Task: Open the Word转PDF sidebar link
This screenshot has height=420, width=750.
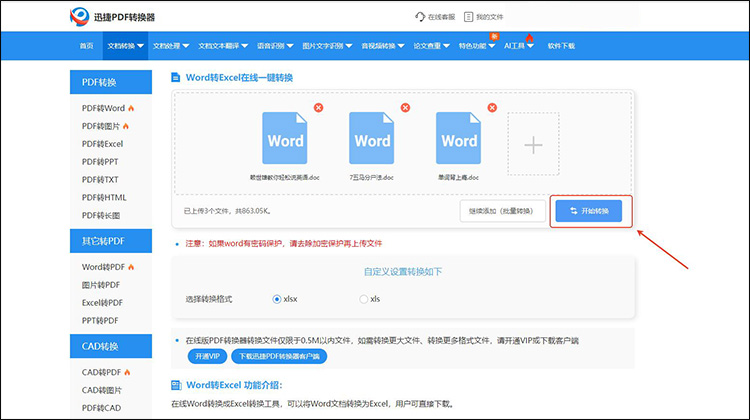Action: point(103,267)
